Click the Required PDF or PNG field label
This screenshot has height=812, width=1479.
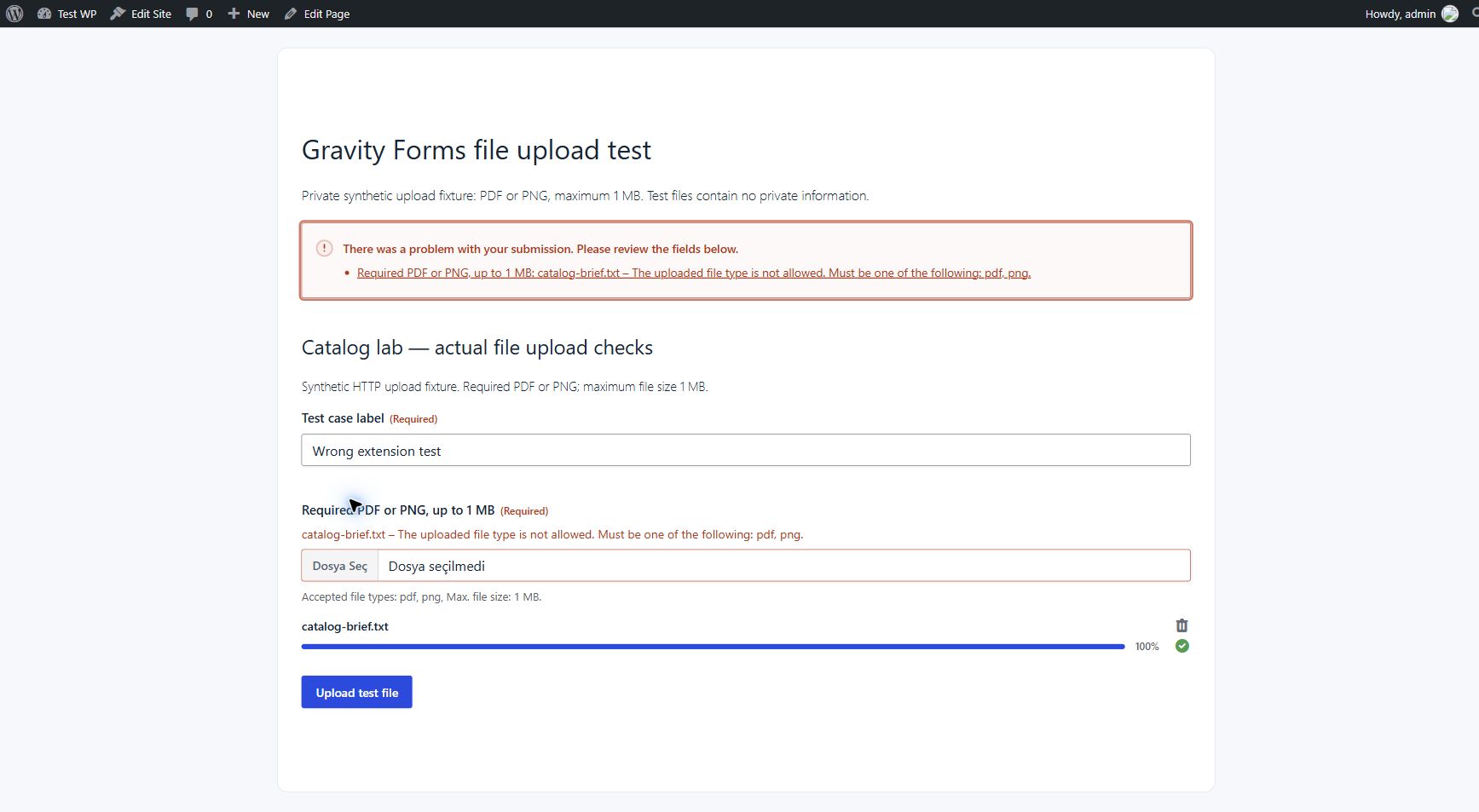click(x=398, y=510)
